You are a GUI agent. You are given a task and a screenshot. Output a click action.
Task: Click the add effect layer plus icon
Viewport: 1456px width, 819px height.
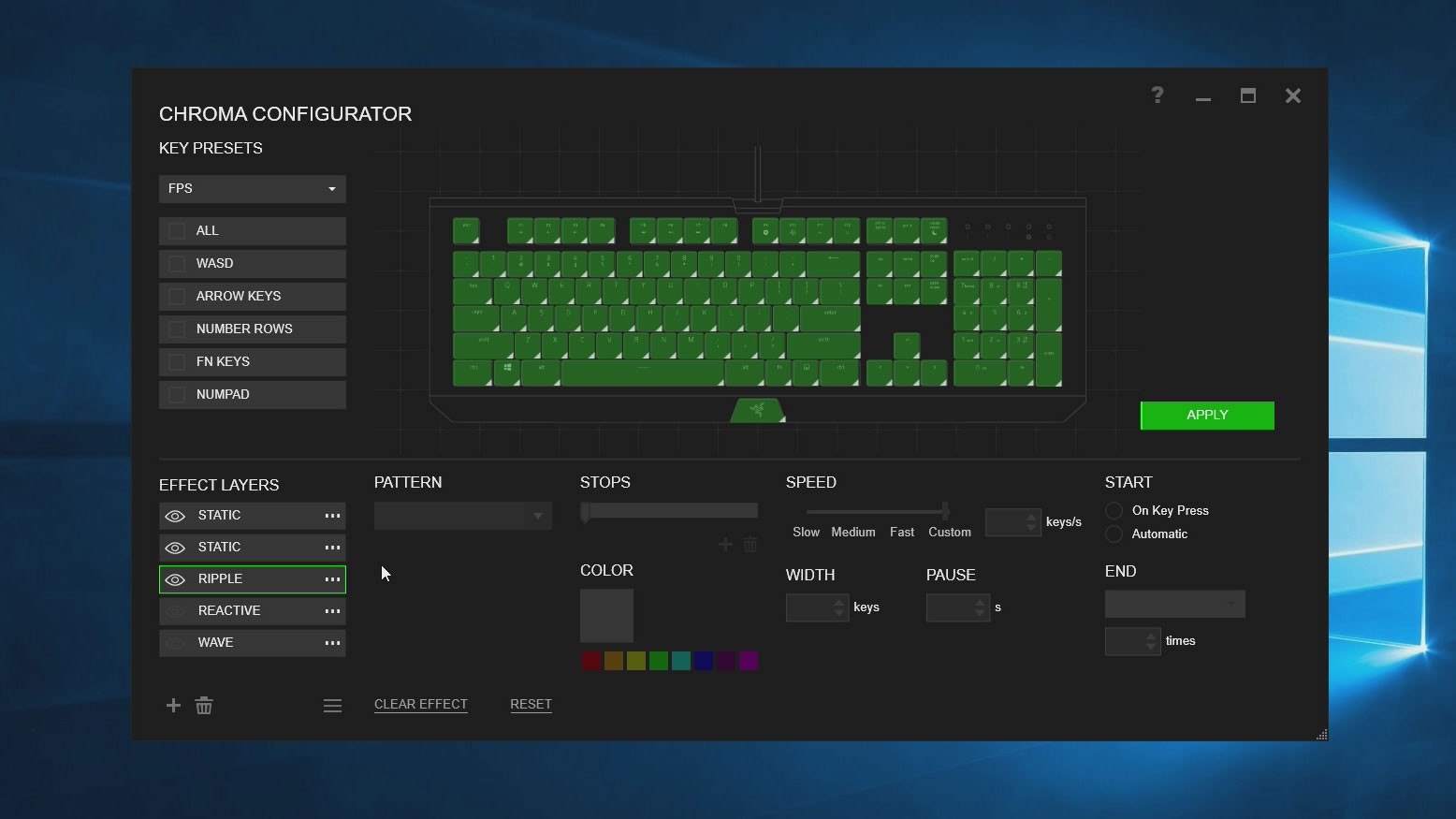tap(173, 706)
